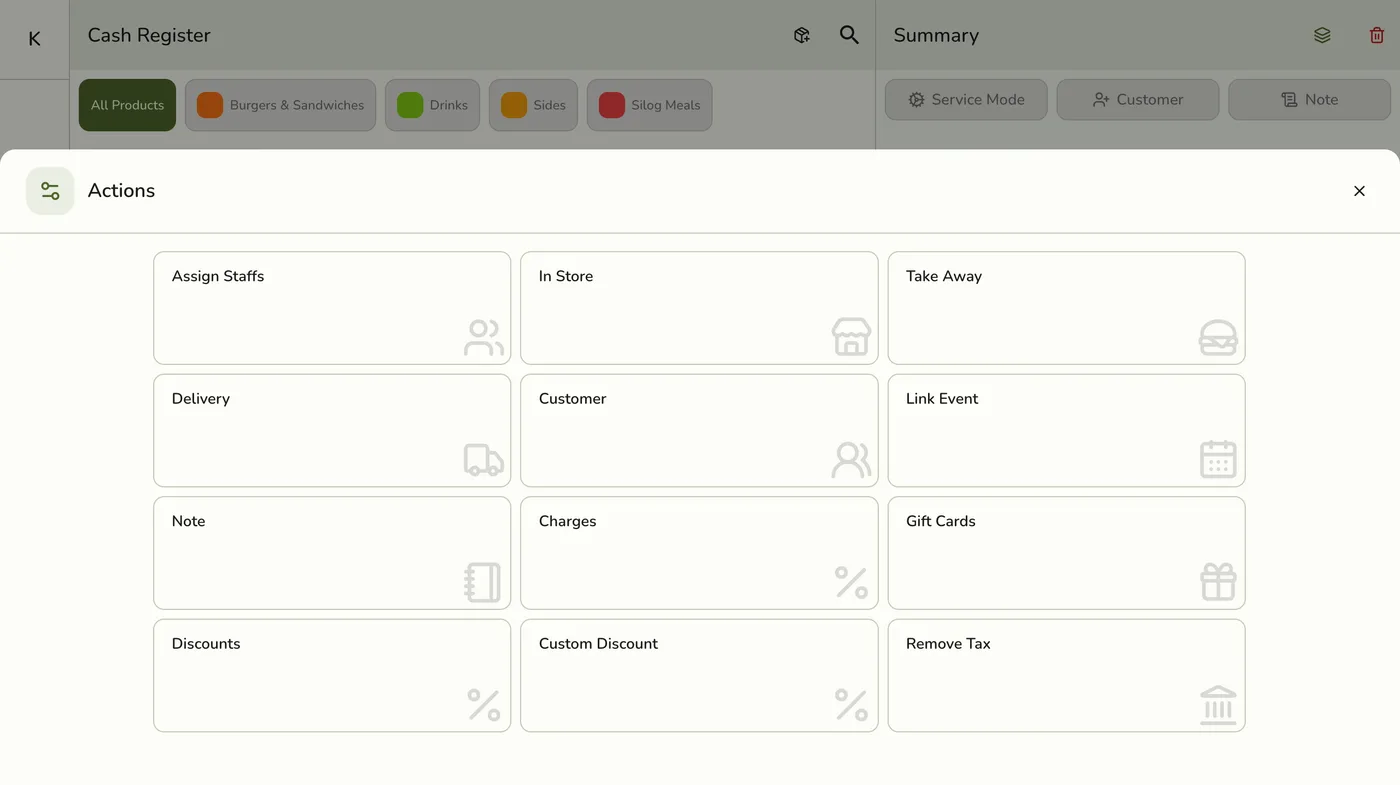Select the Delivery action card
1400x785 pixels.
(x=332, y=431)
